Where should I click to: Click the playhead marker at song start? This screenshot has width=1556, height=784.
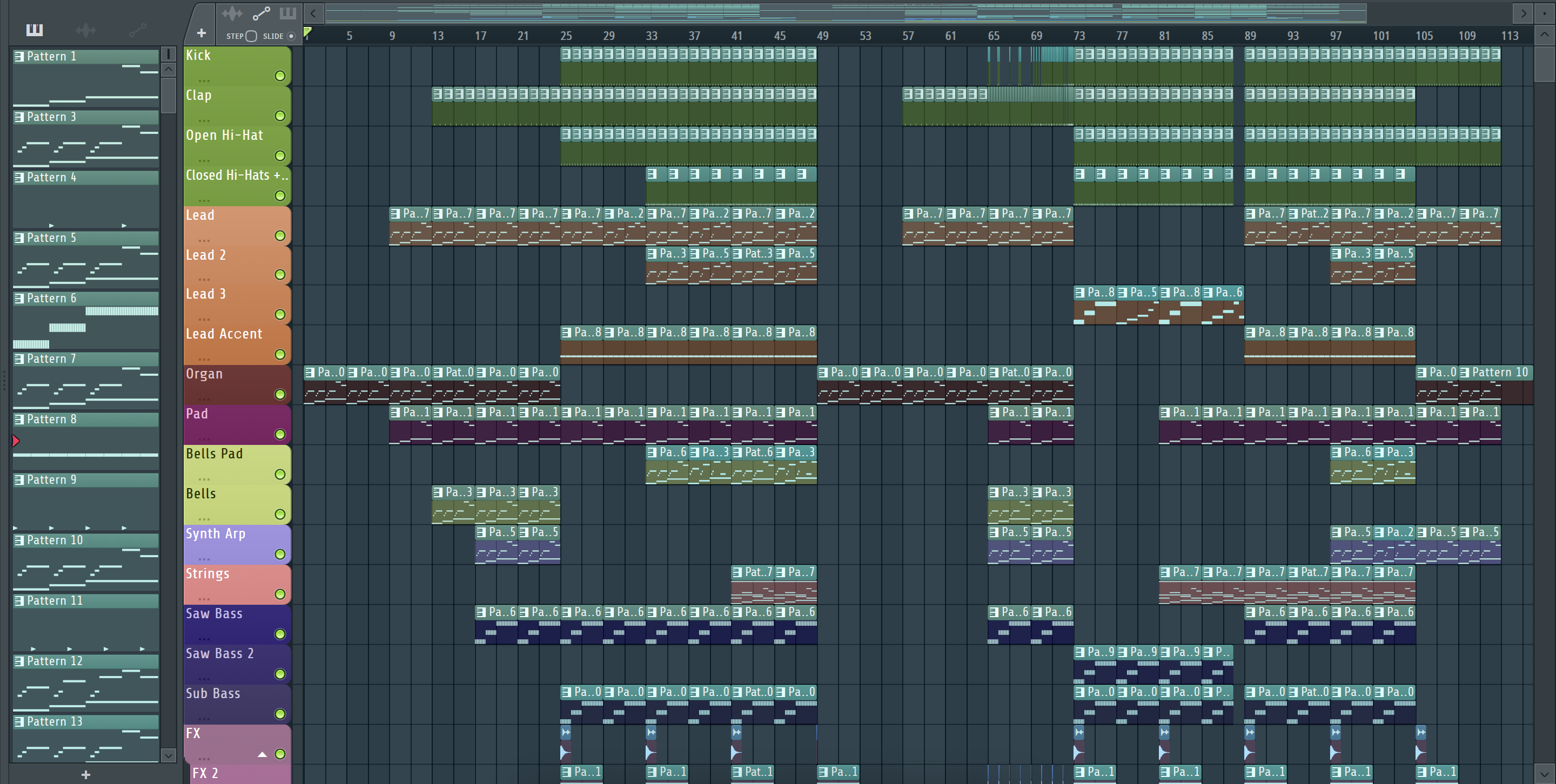tap(307, 32)
